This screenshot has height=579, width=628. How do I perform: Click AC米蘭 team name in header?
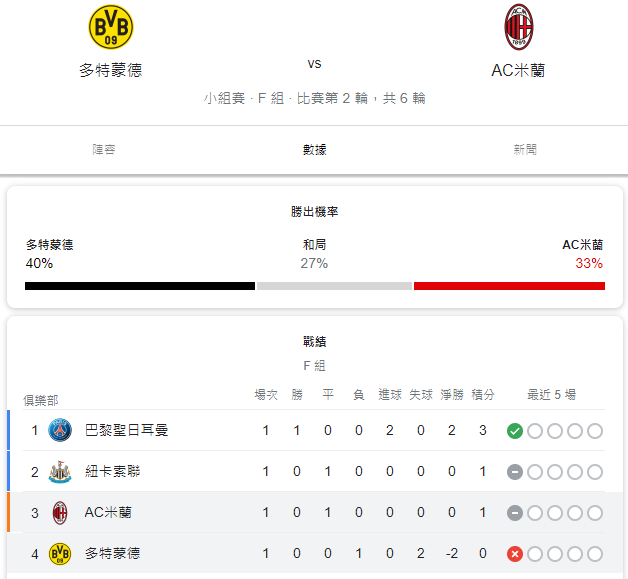(x=518, y=70)
